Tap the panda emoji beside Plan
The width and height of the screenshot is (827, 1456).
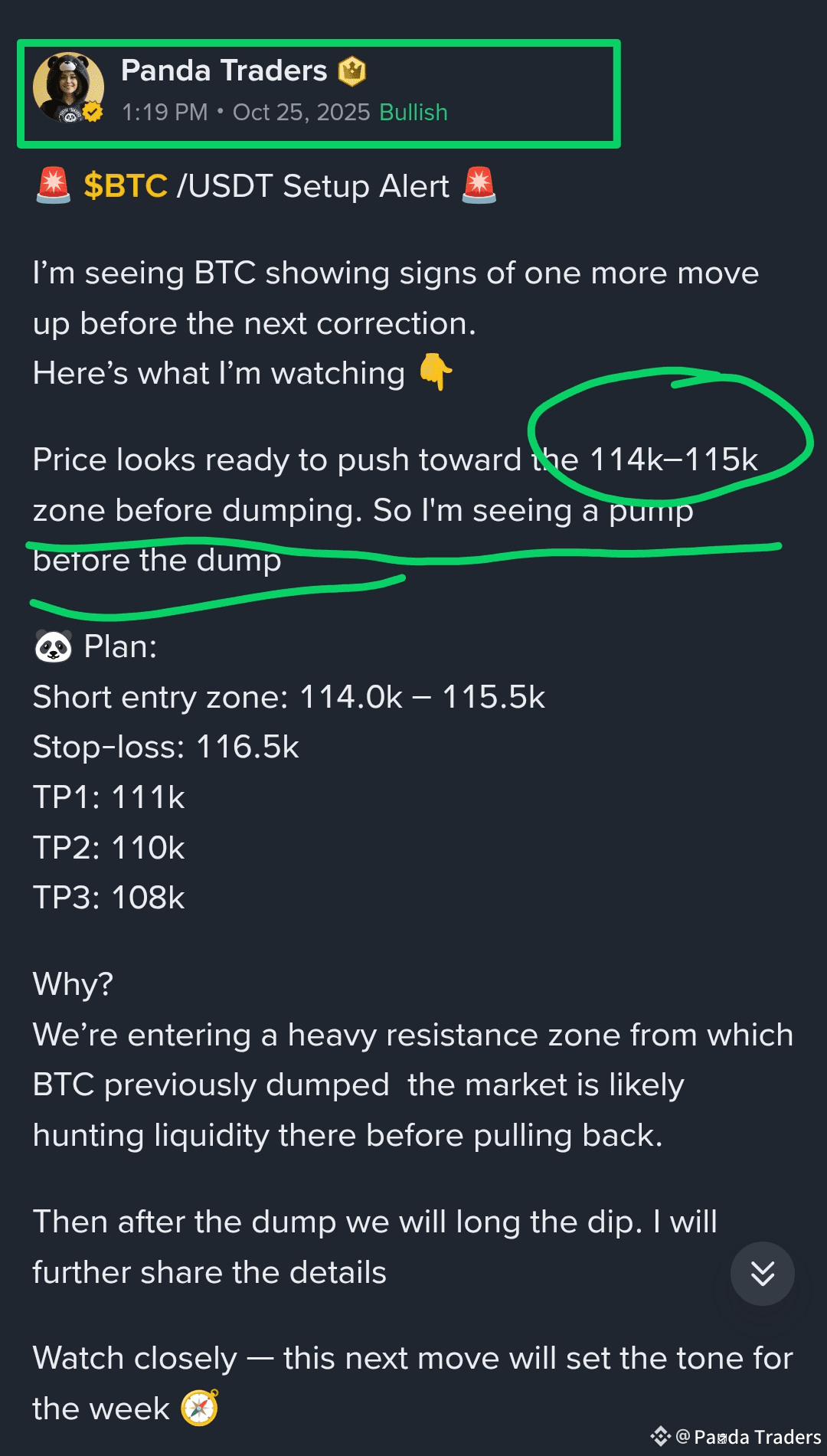click(x=54, y=646)
